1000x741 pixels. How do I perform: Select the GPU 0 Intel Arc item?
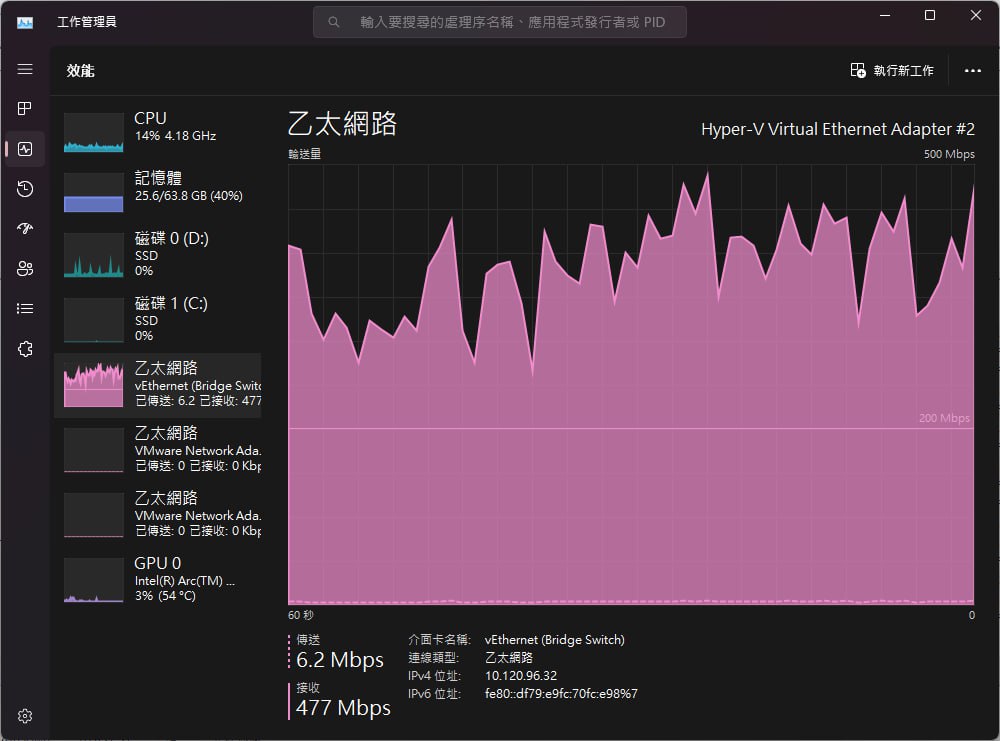(158, 580)
